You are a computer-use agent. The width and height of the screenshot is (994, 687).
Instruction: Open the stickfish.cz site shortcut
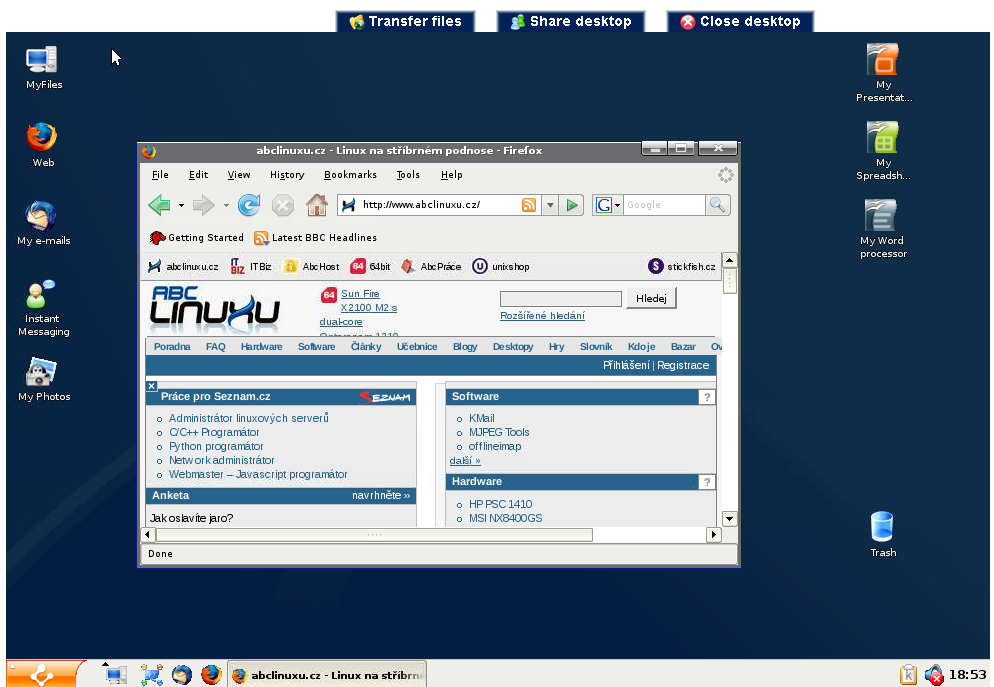[682, 267]
